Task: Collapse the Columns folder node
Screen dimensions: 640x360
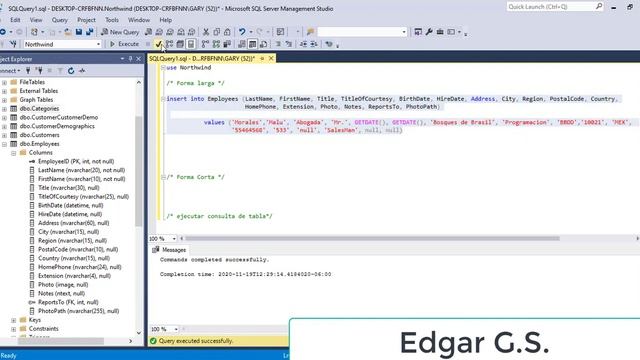Action: [x=13, y=153]
